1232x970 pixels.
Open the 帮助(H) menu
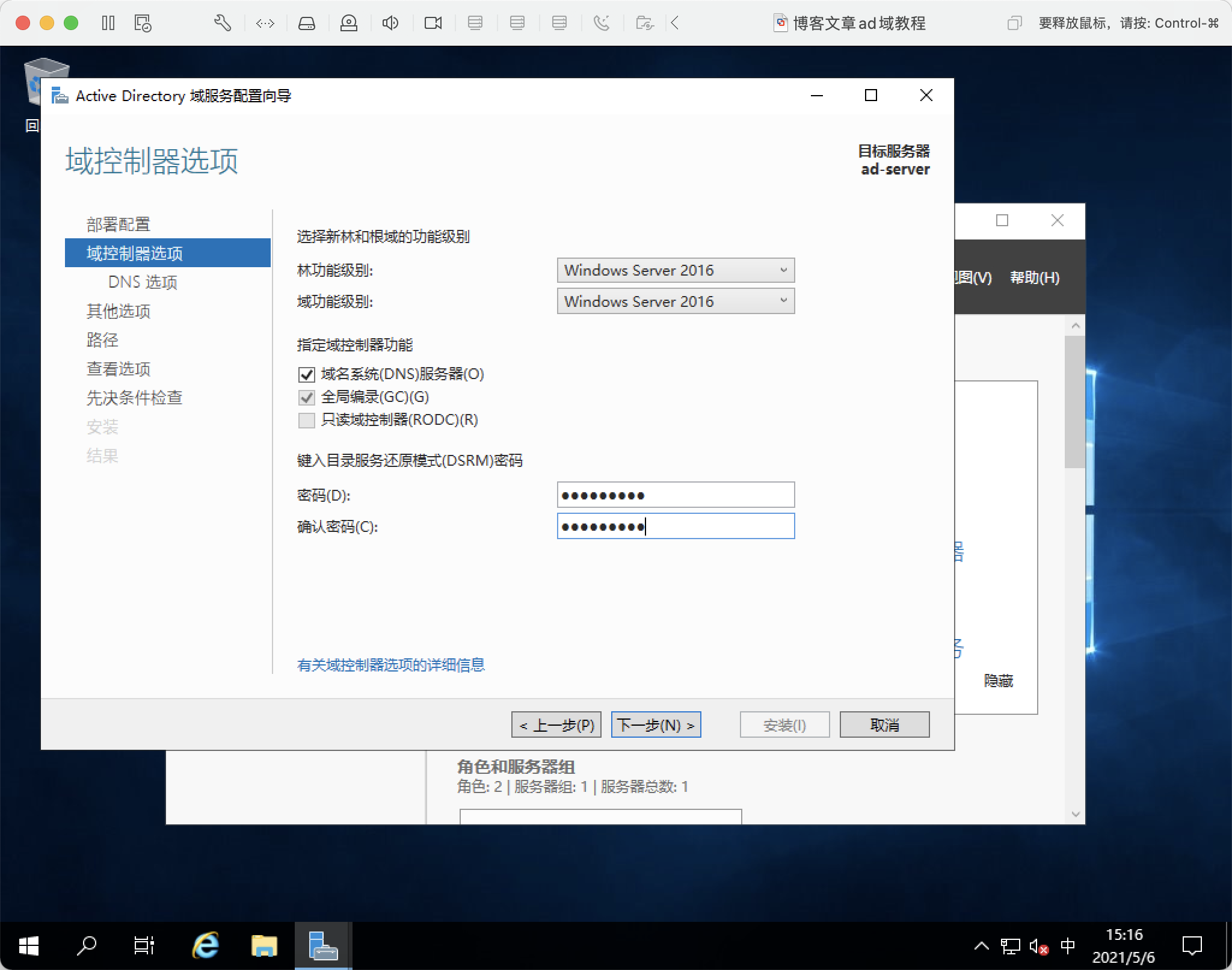point(1034,277)
